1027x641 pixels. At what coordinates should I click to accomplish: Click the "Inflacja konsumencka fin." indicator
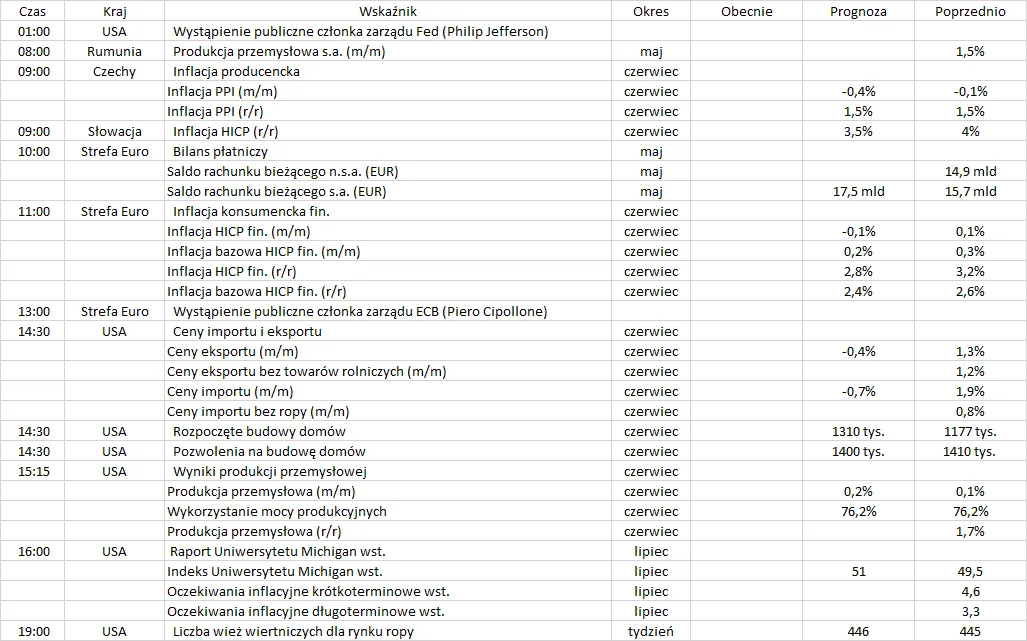(252, 211)
